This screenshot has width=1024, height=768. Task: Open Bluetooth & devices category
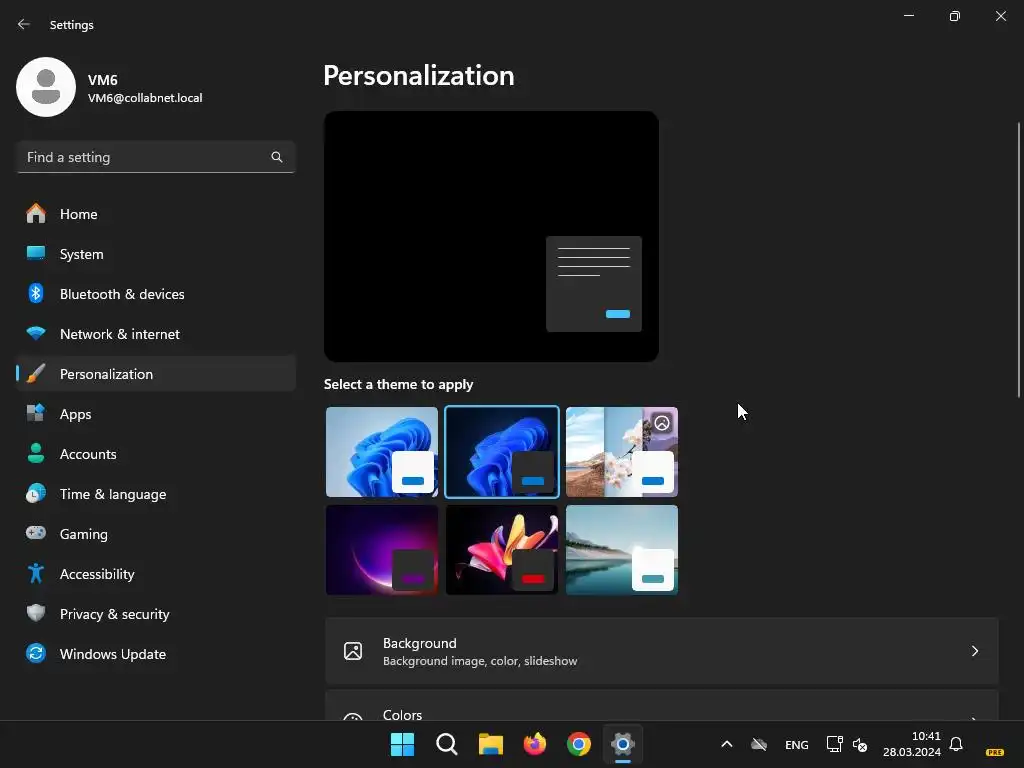click(122, 294)
